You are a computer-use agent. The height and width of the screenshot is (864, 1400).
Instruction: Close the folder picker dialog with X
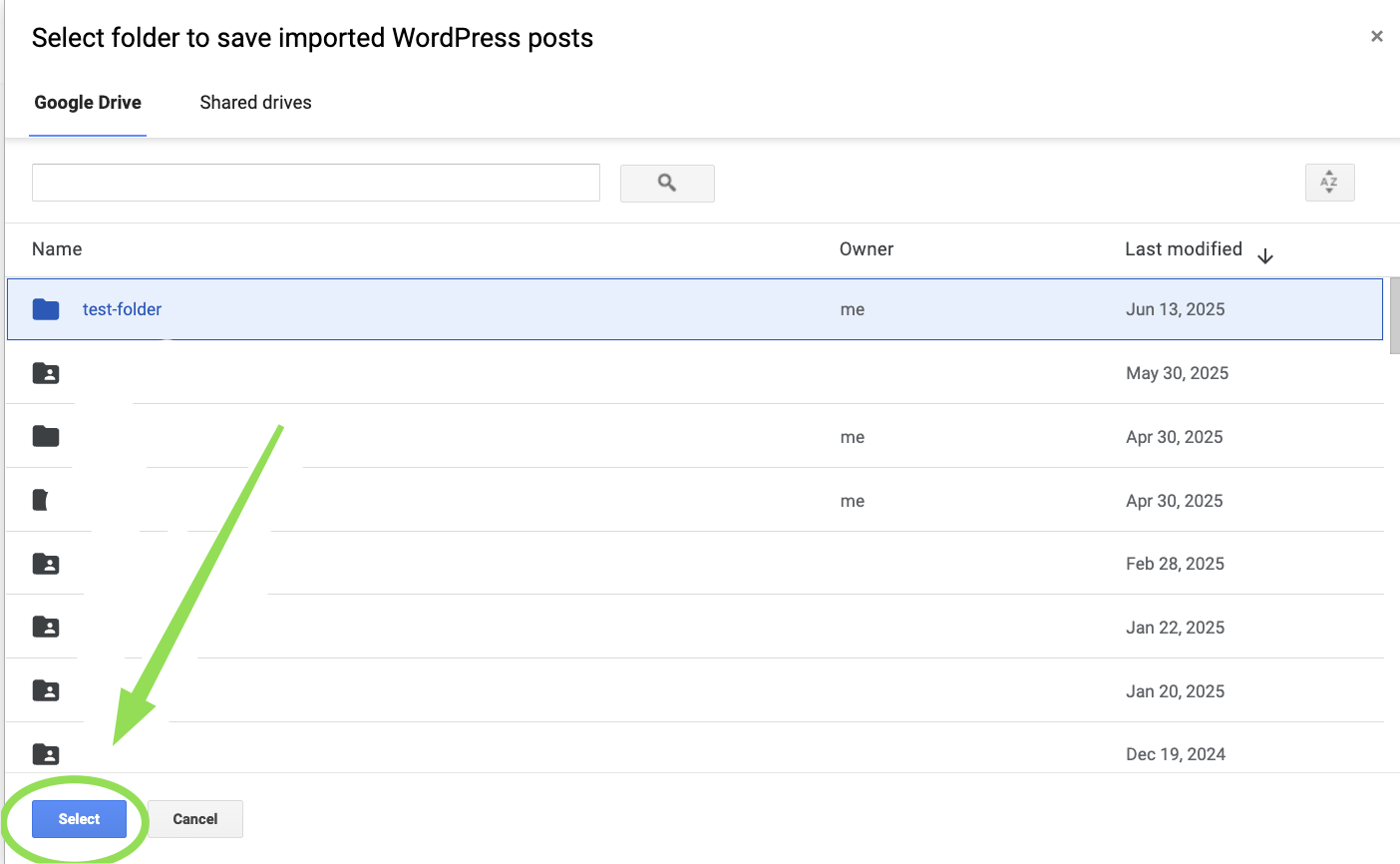pos(1377,36)
